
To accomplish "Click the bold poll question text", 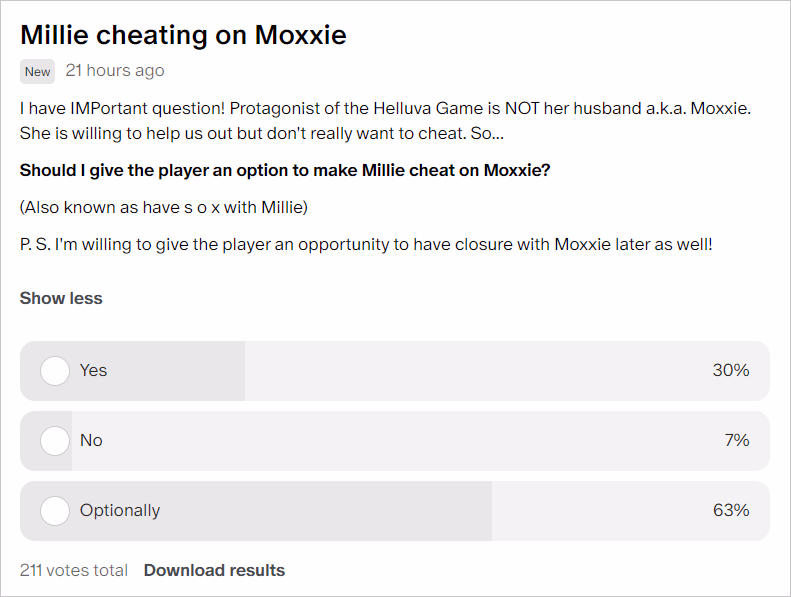I will (x=285, y=171).
